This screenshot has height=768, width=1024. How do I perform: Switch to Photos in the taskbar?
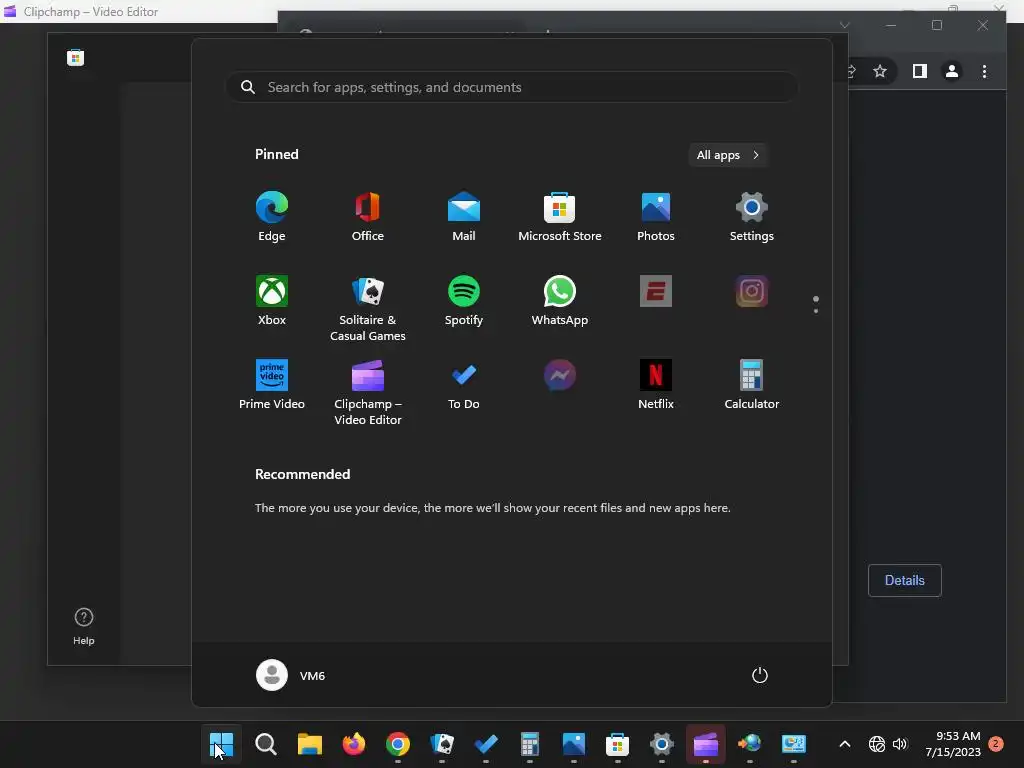(x=574, y=744)
